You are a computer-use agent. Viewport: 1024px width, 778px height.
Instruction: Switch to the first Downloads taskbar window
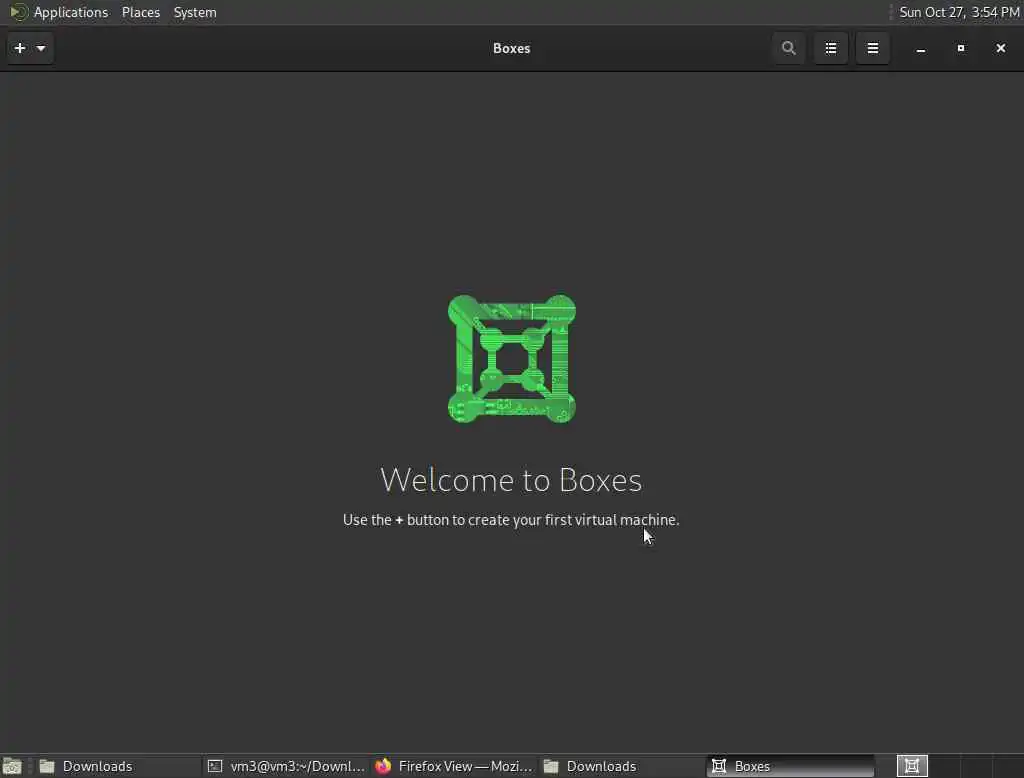coord(116,766)
